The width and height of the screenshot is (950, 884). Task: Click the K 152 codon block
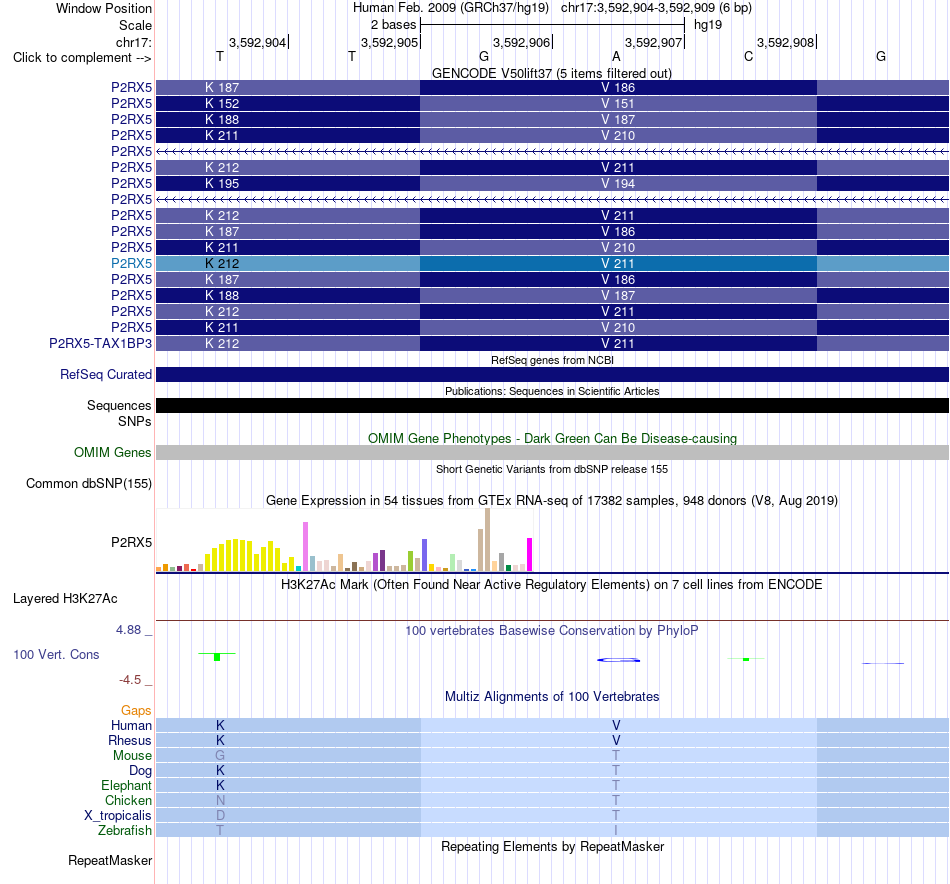point(288,104)
